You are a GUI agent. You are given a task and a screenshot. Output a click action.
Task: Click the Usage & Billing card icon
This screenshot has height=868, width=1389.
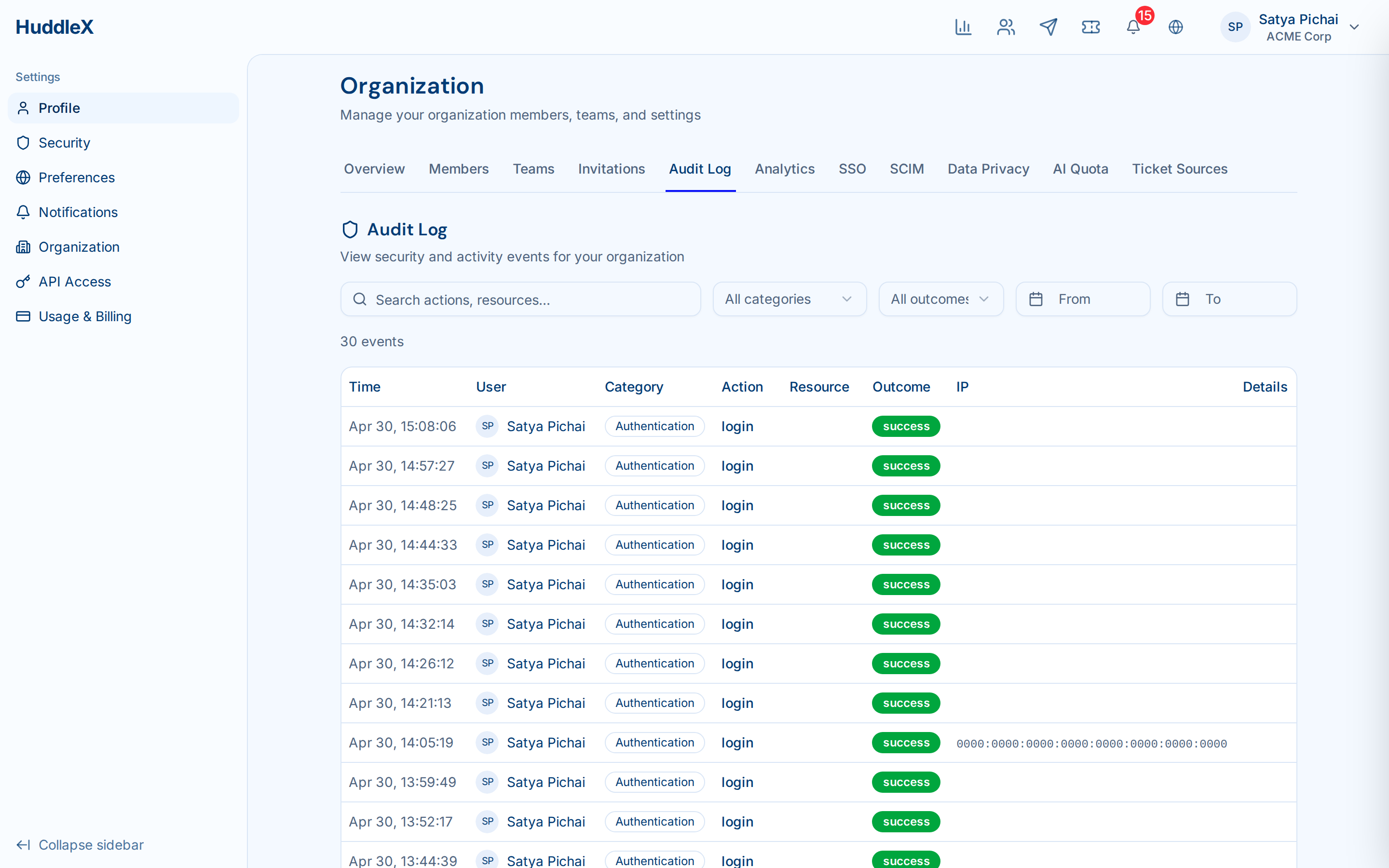coord(23,316)
